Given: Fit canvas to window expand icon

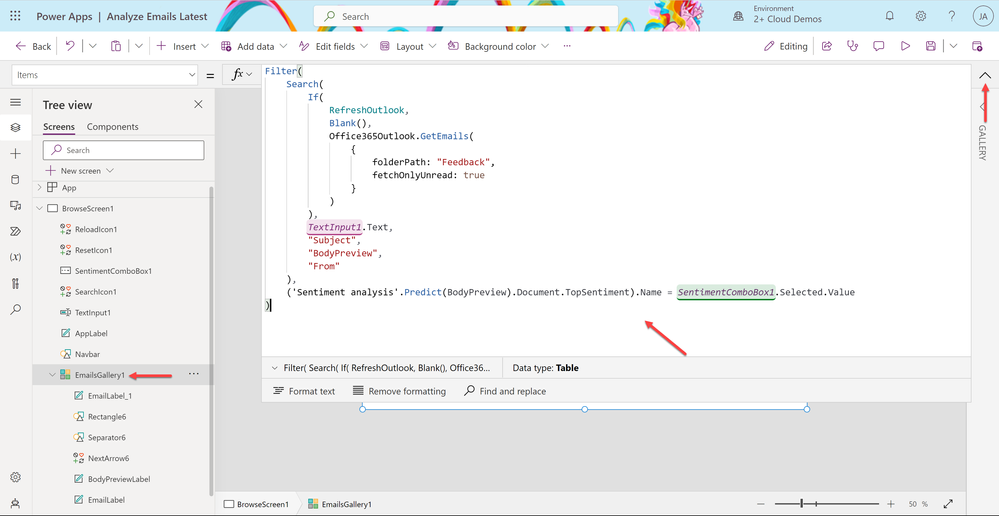Looking at the screenshot, I should click(948, 504).
